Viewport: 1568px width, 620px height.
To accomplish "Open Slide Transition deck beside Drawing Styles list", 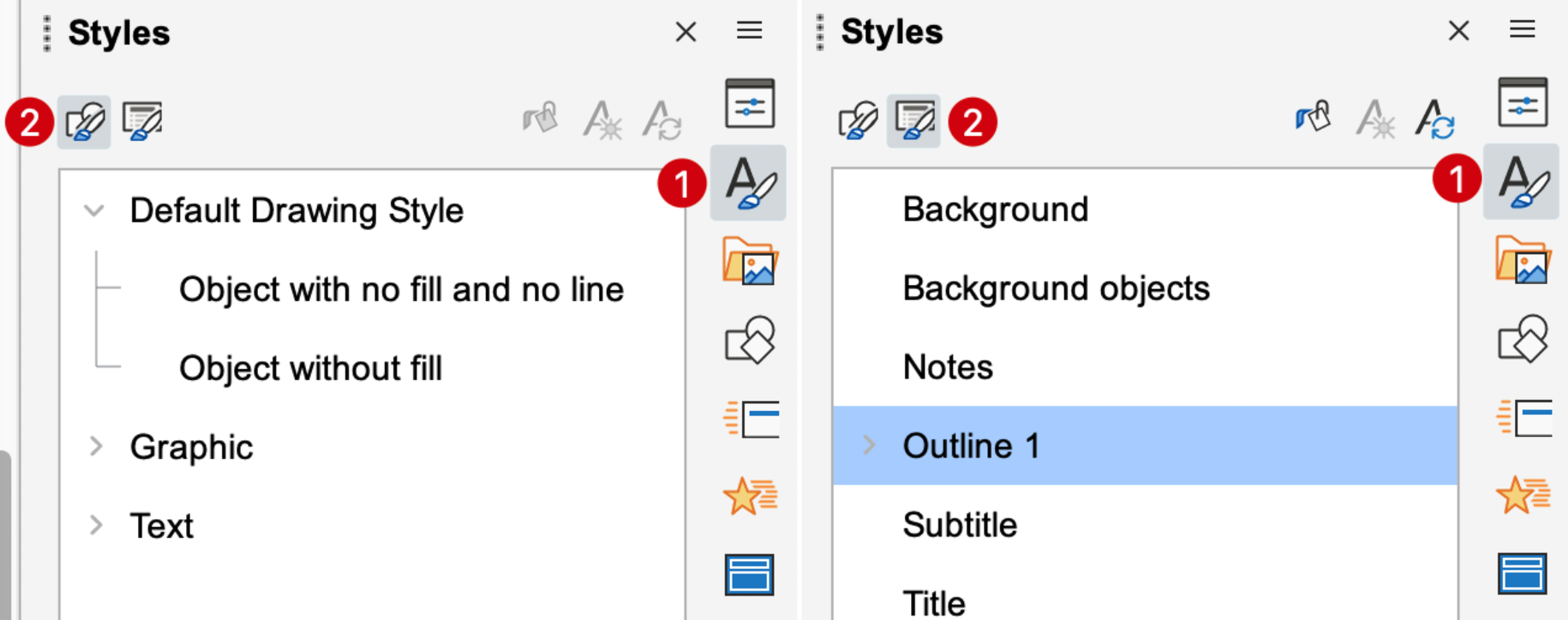I will (x=749, y=419).
